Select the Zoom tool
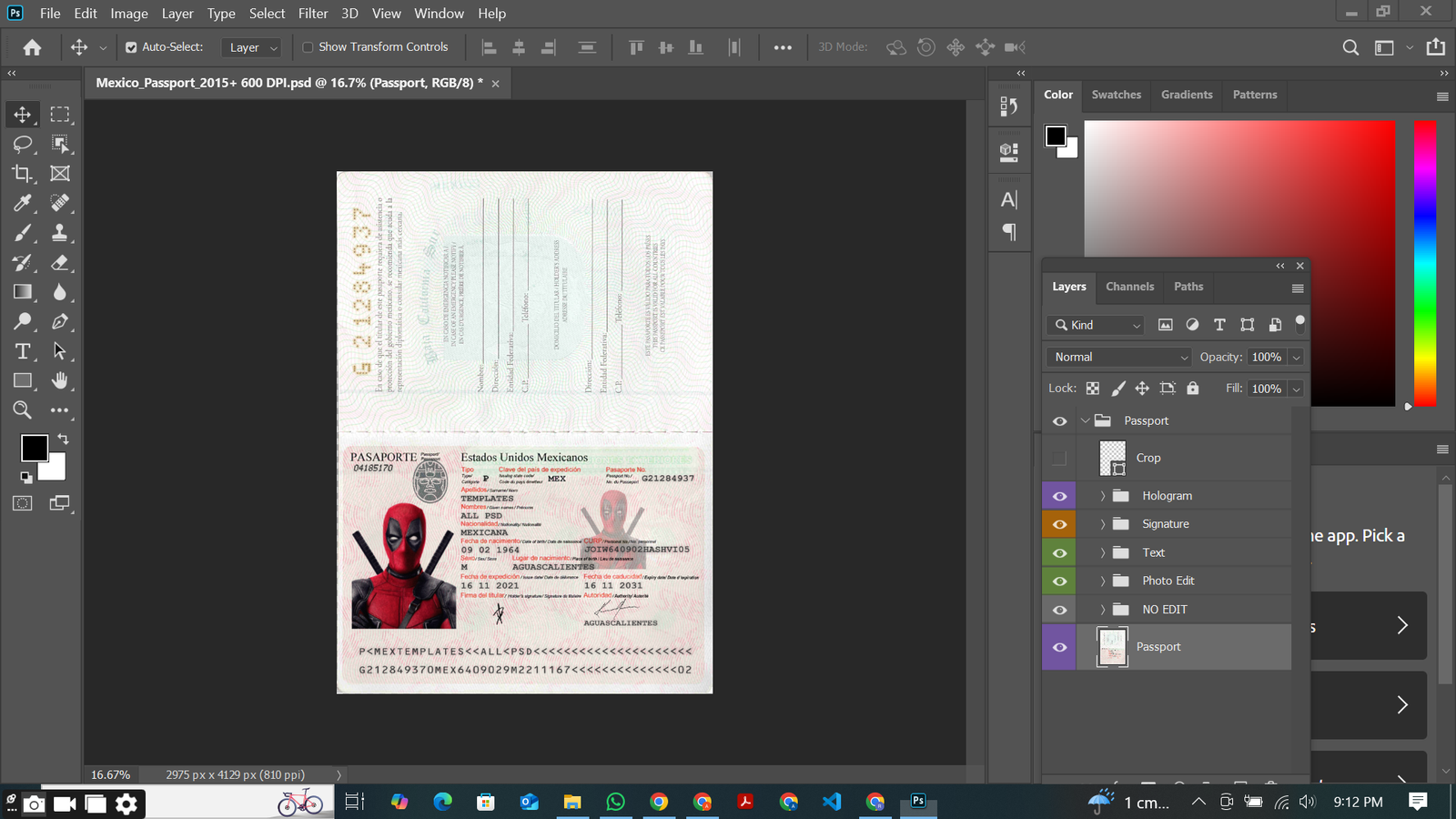 23,410
